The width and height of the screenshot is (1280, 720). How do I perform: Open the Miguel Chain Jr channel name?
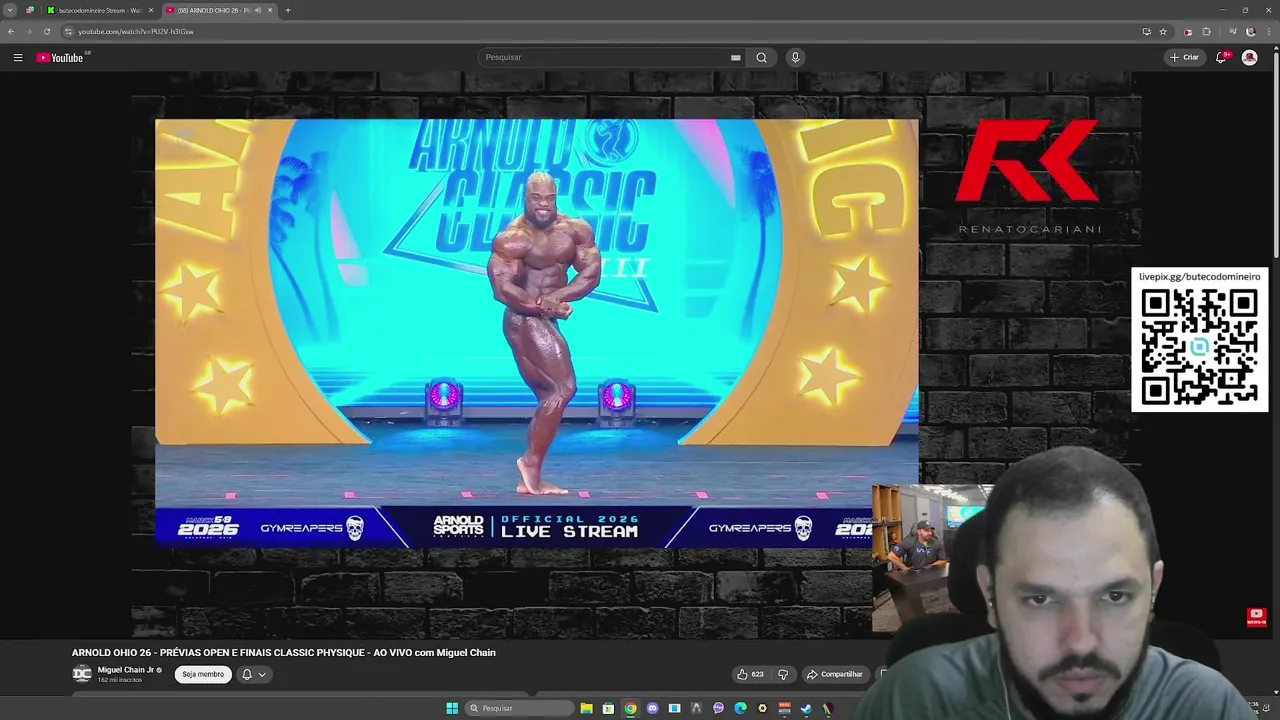point(126,670)
